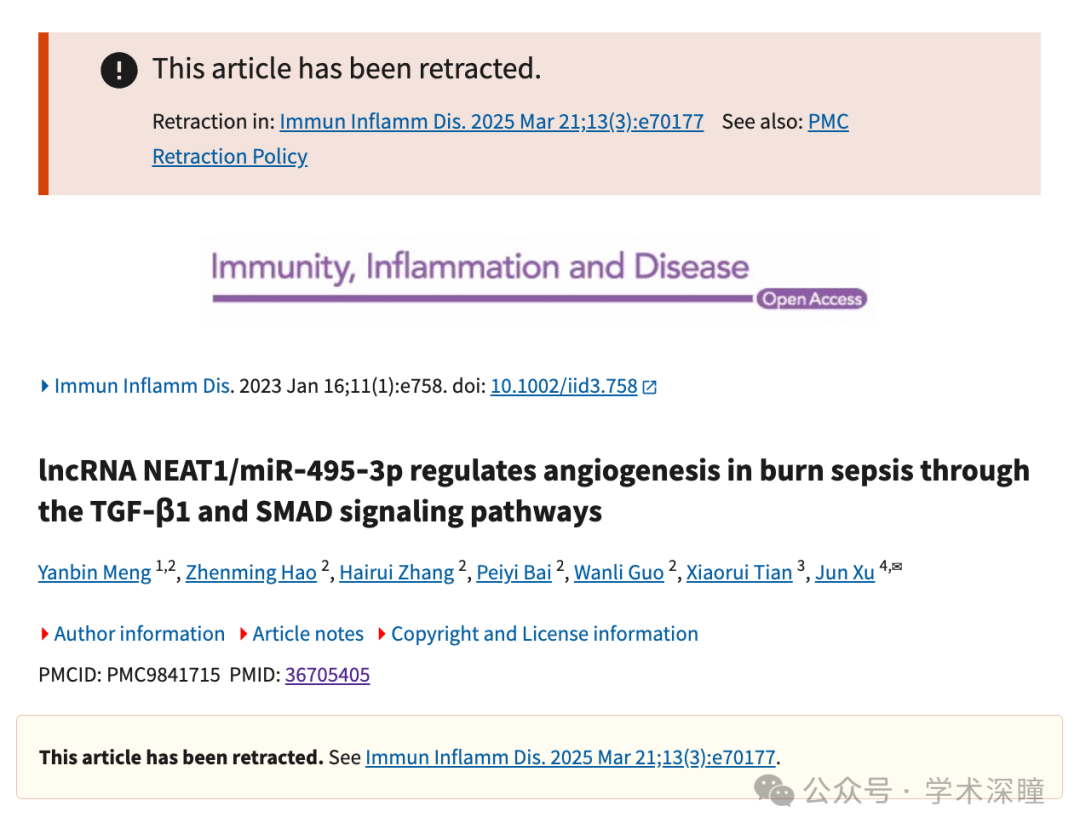Open retraction link in the yellow notice box

(570, 758)
